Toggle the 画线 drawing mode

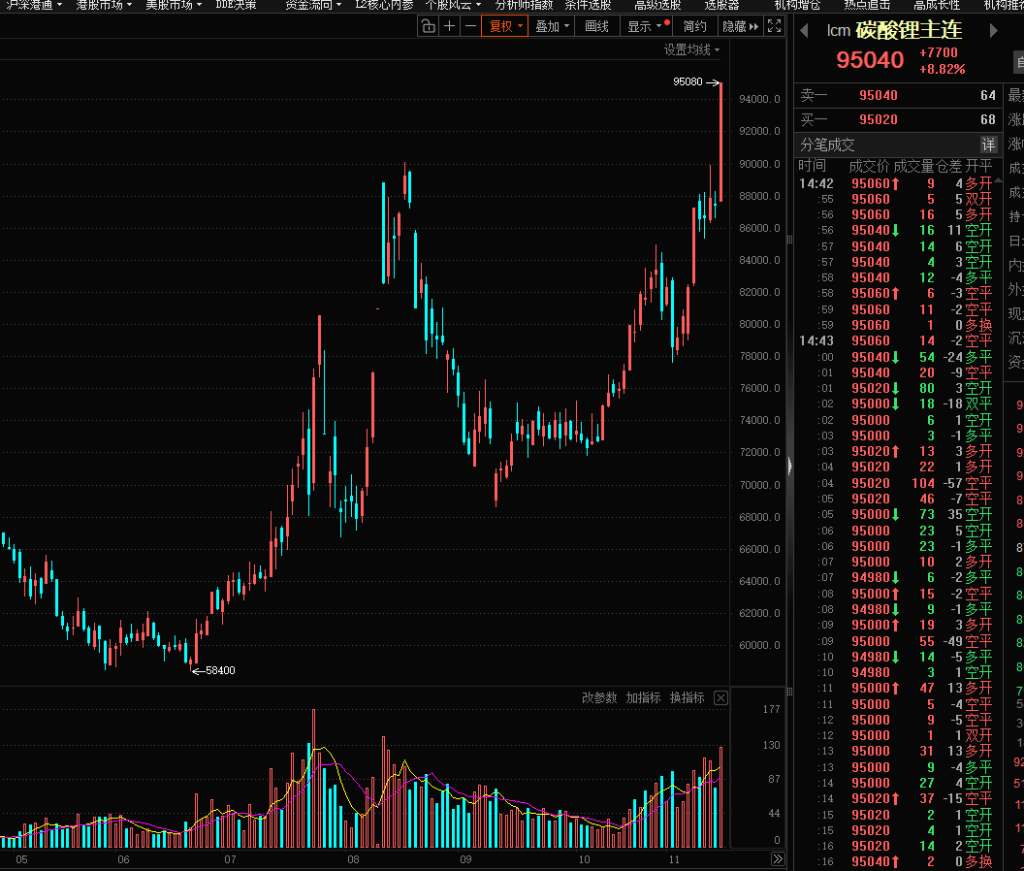pyautogui.click(x=596, y=27)
